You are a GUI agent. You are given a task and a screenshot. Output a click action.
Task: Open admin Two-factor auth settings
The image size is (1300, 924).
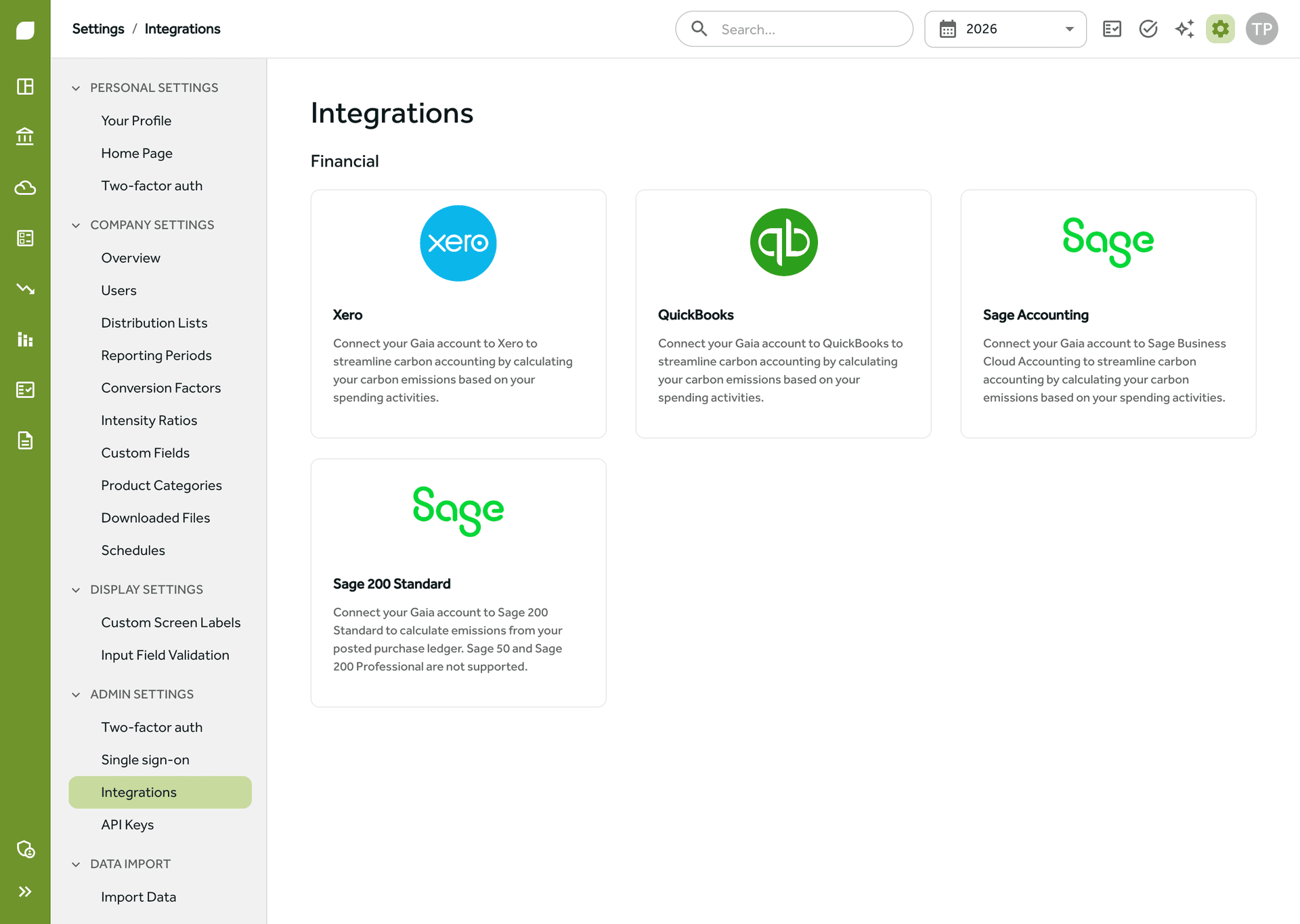pos(152,727)
